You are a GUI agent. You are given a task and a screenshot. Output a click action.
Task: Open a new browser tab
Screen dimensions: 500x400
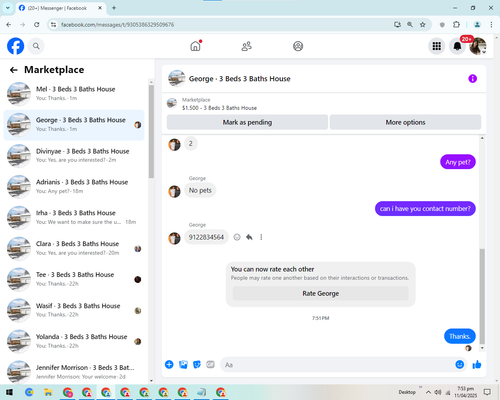(x=114, y=8)
